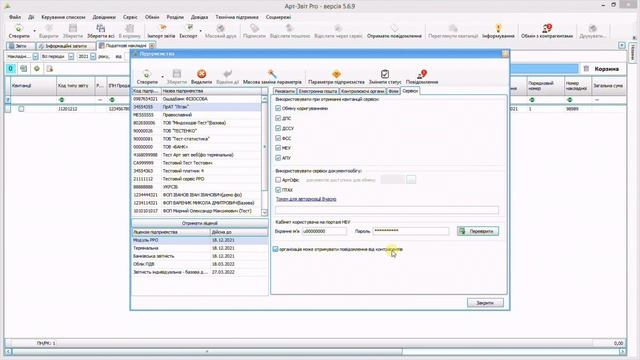Viewport: 640px width, 360px height.
Task: Open Корзина trash in main window
Action: pyautogui.click(x=602, y=69)
